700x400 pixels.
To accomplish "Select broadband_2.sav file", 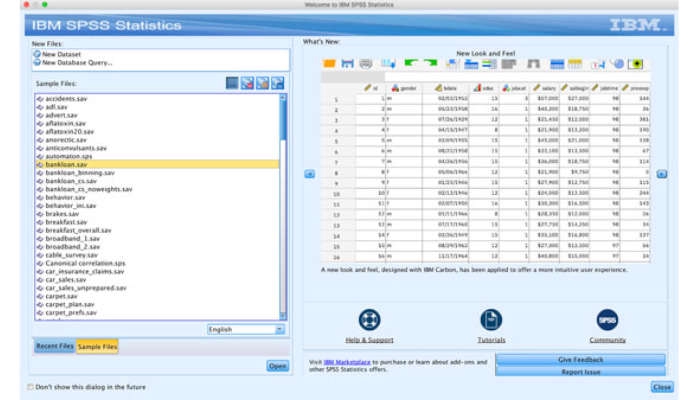I will (157, 247).
